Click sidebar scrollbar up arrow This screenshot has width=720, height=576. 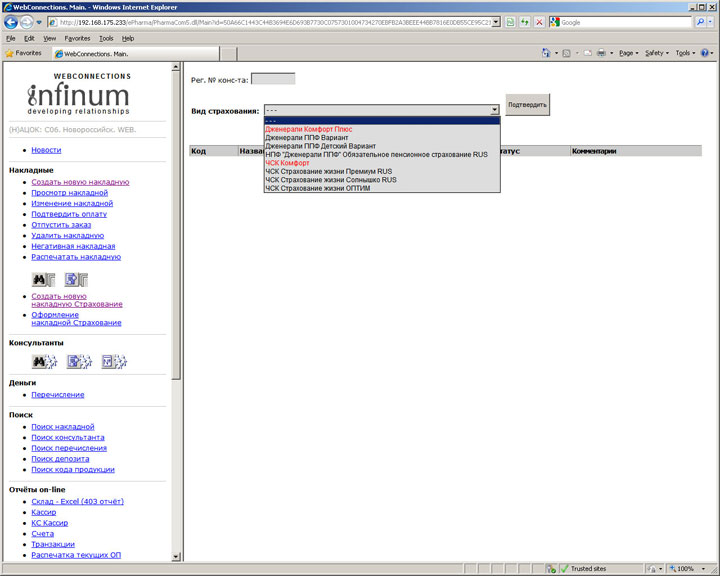176,67
